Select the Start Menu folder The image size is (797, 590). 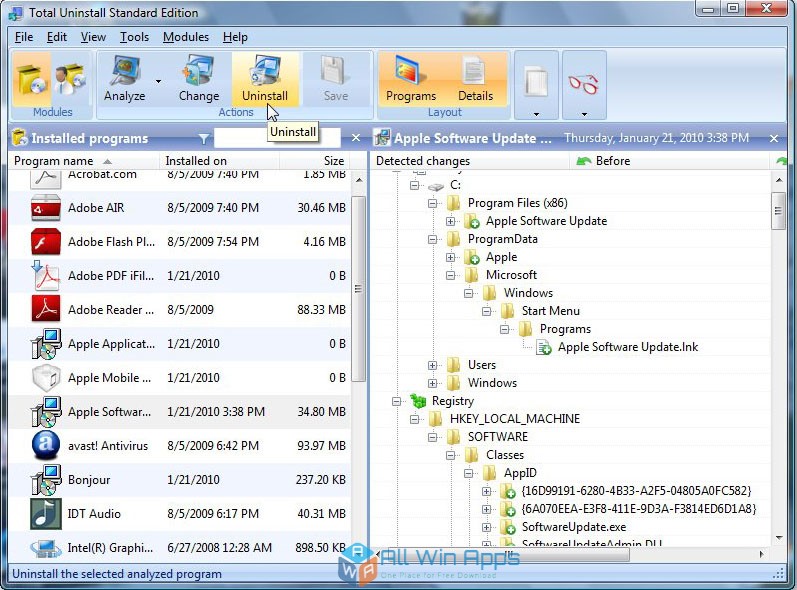[x=550, y=311]
